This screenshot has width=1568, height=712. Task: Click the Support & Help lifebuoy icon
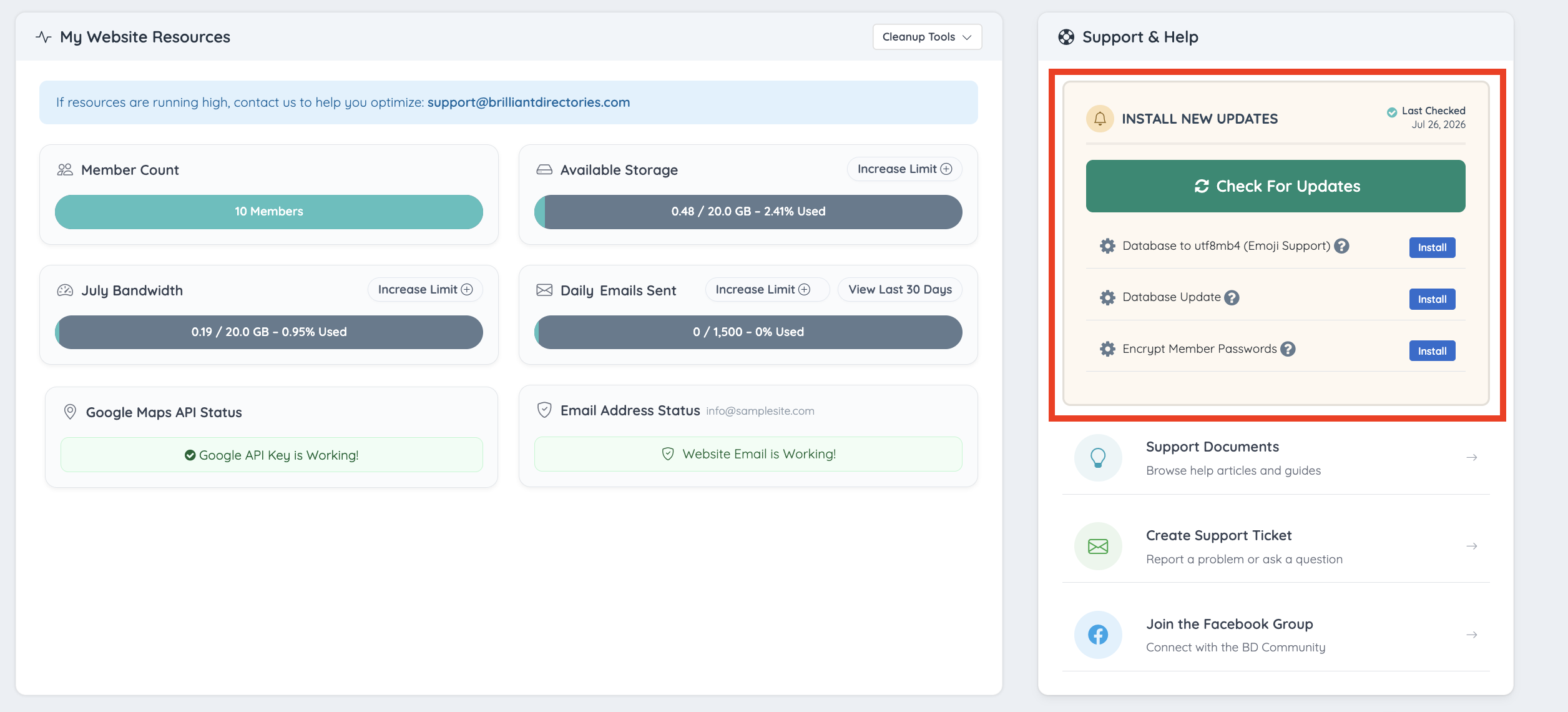pyautogui.click(x=1066, y=37)
